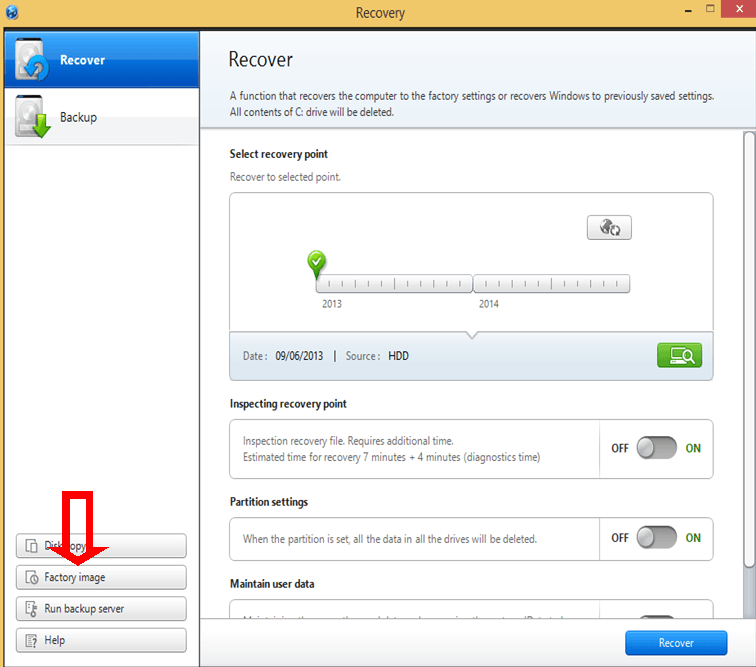Click the 2013 segment of the timeline
The image size is (756, 667).
pyautogui.click(x=394, y=284)
